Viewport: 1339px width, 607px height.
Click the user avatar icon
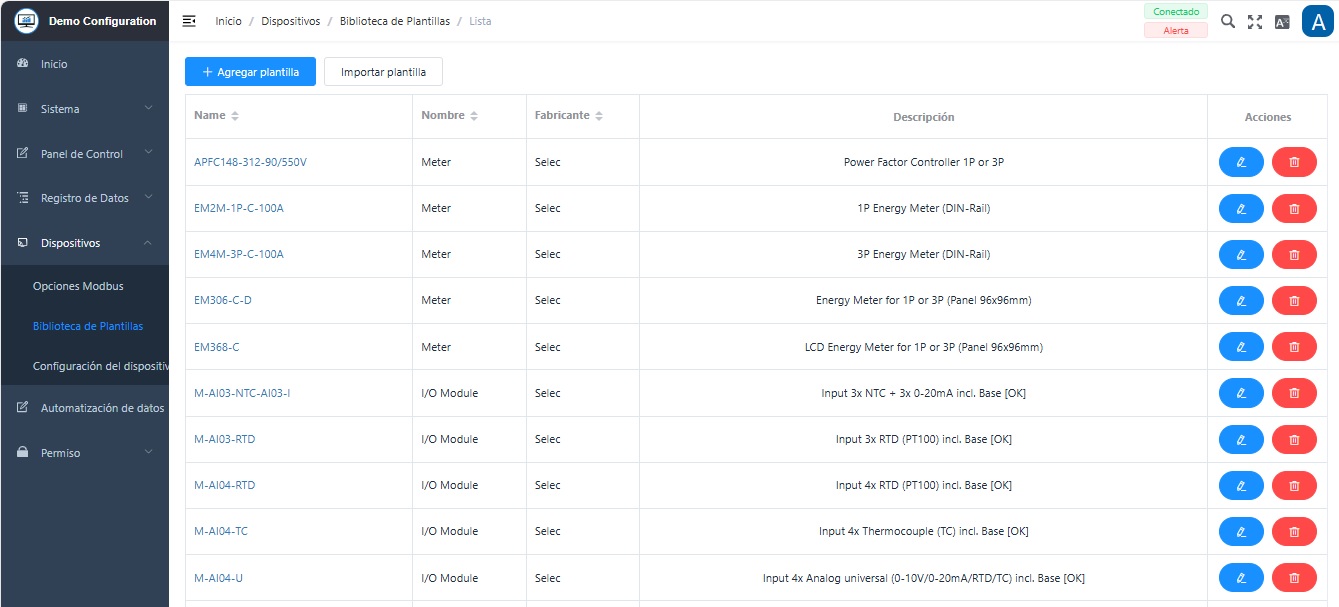pyautogui.click(x=1317, y=21)
